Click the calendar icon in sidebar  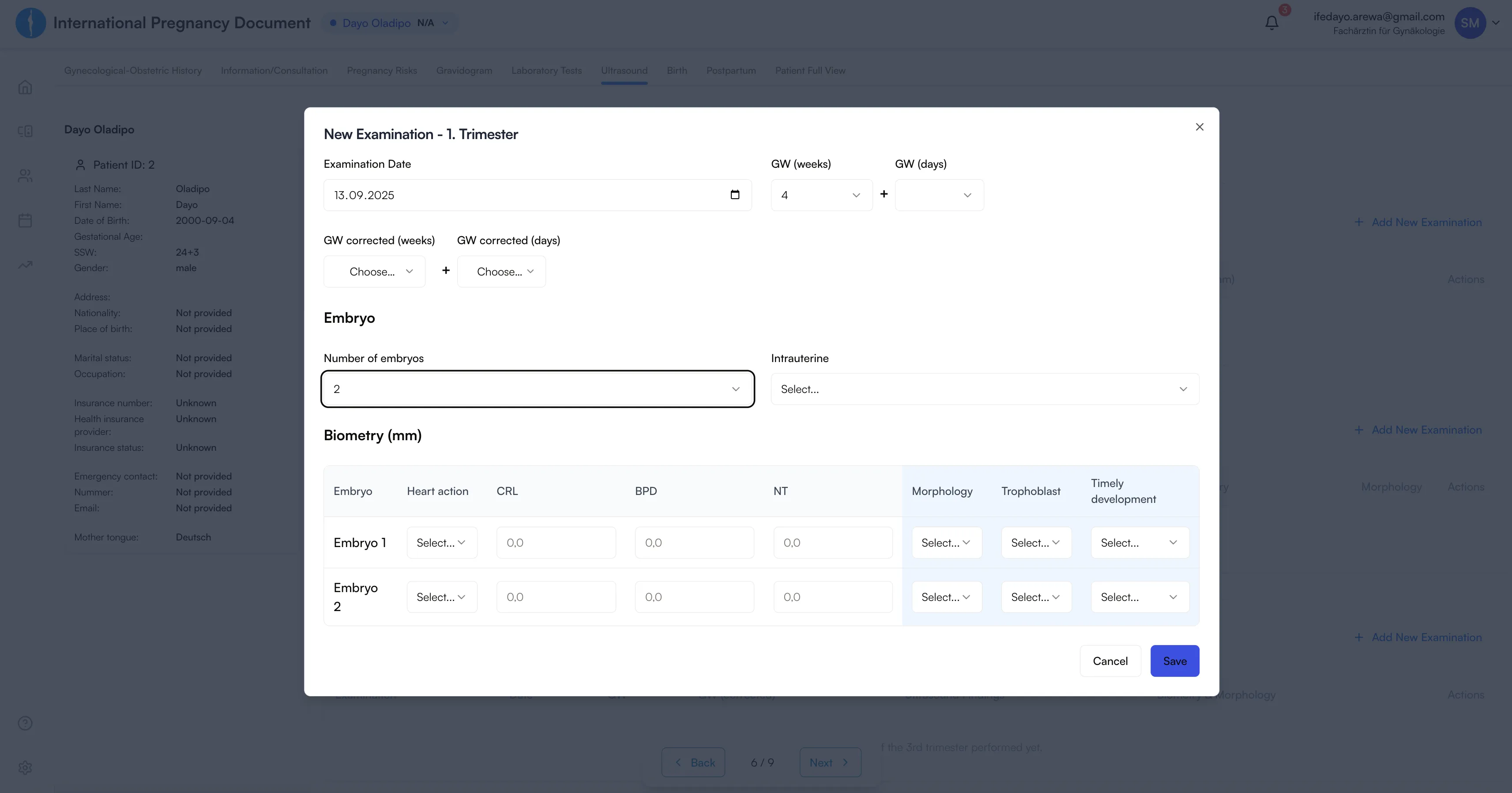click(x=25, y=220)
